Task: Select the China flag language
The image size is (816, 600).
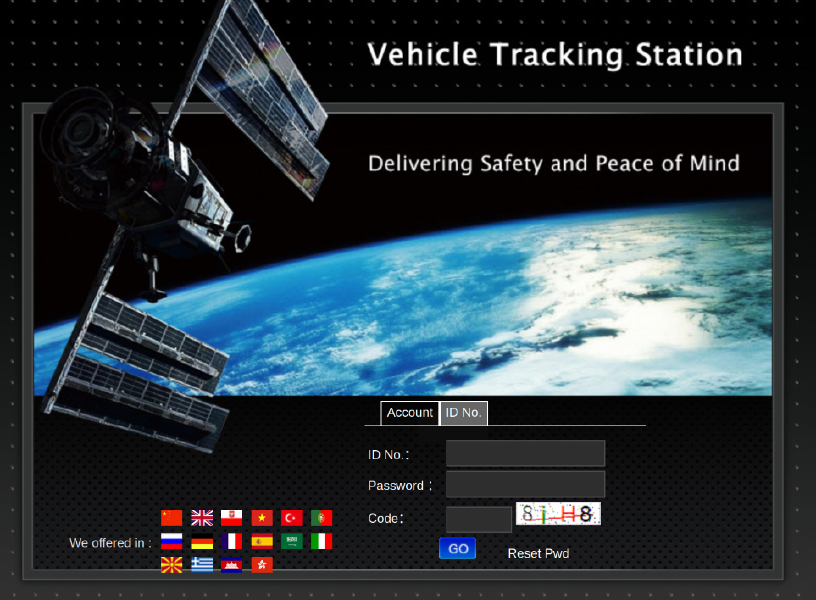Action: [x=171, y=518]
